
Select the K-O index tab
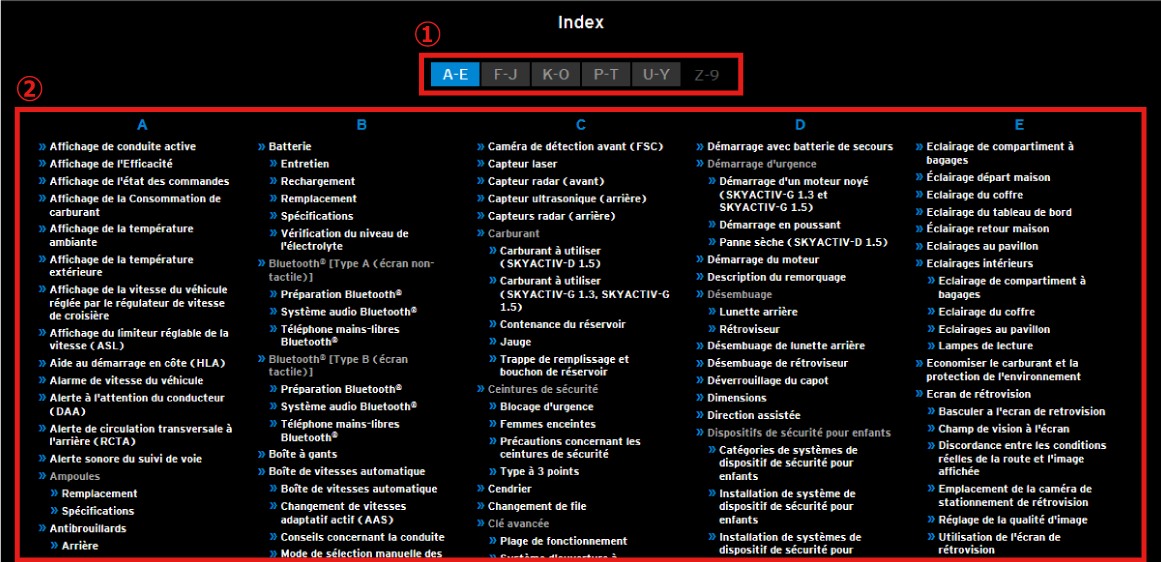pyautogui.click(x=555, y=74)
